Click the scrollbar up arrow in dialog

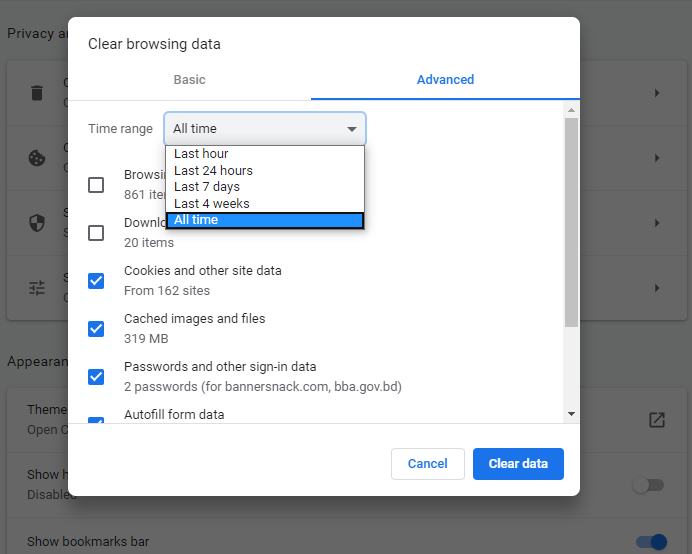[x=571, y=109]
